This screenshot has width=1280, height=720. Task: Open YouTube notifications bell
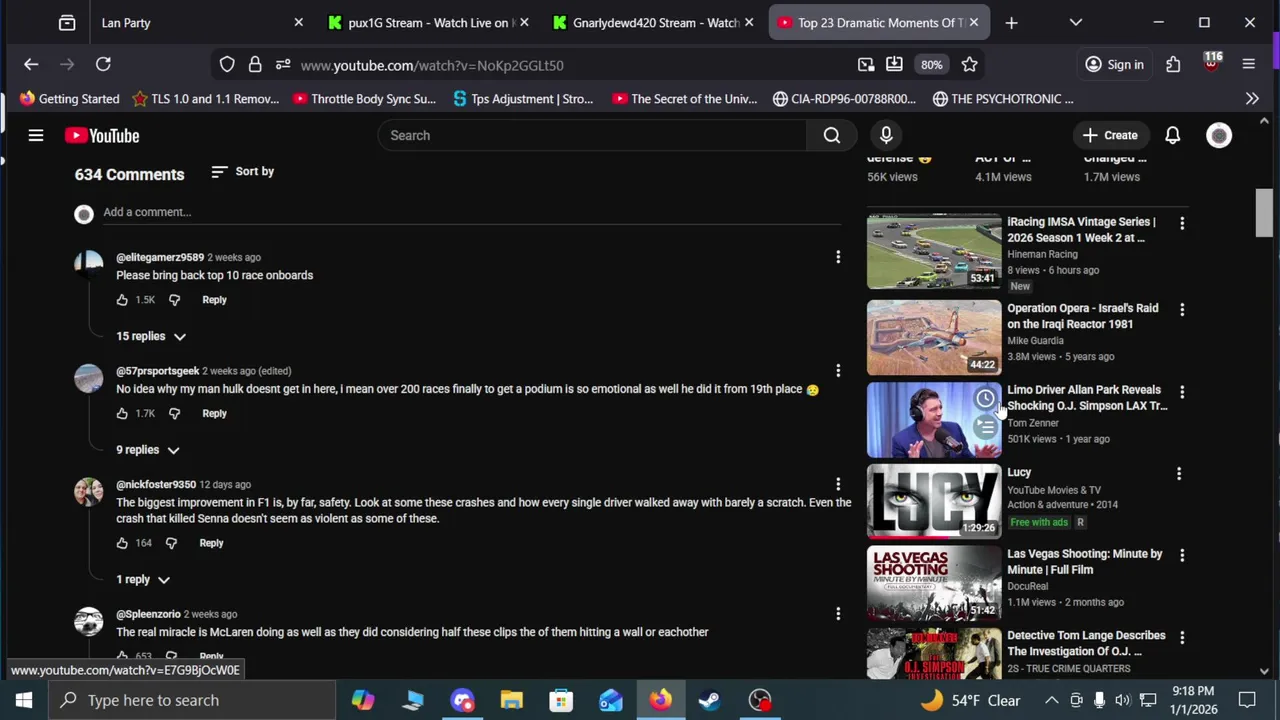[x=1172, y=135]
